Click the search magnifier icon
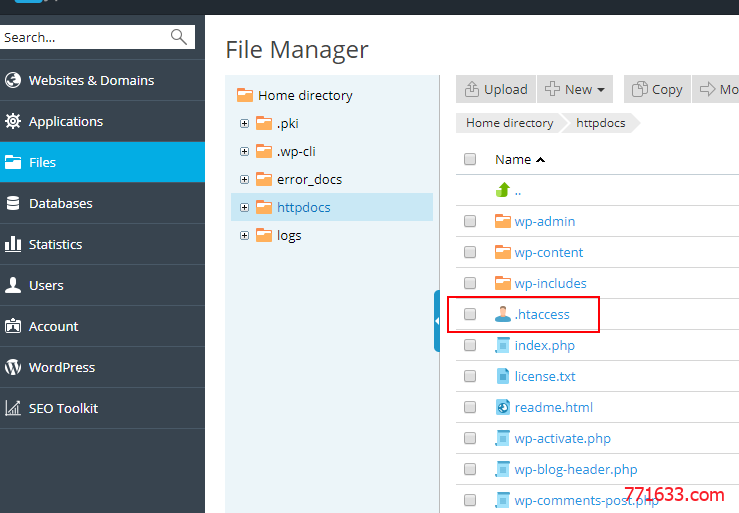This screenshot has width=739, height=513. pos(179,36)
